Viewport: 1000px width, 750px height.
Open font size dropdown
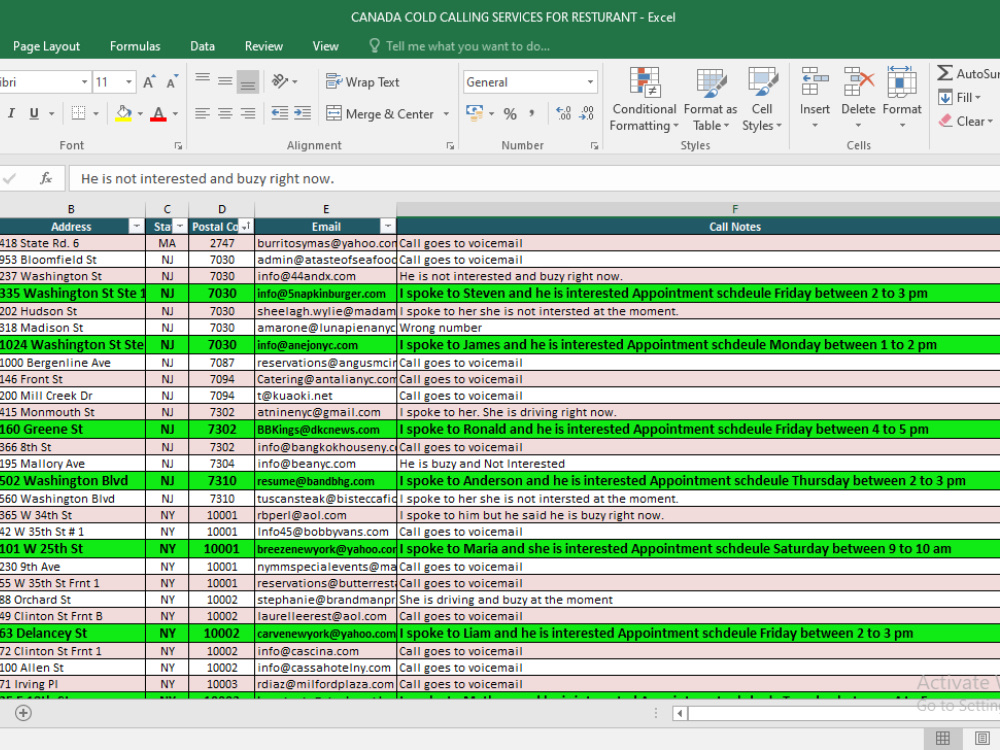(129, 82)
